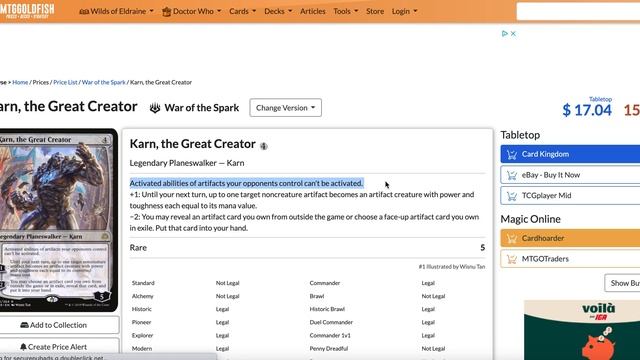Click the Add to Collection button
Viewport: 640px width, 360px height.
59,325
